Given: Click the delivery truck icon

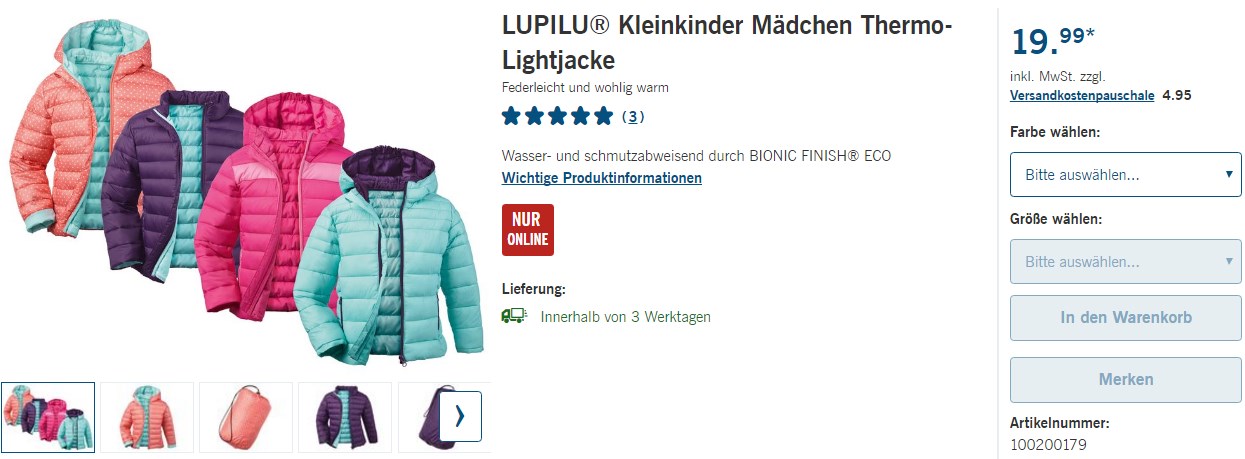Looking at the screenshot, I should pyautogui.click(x=513, y=316).
